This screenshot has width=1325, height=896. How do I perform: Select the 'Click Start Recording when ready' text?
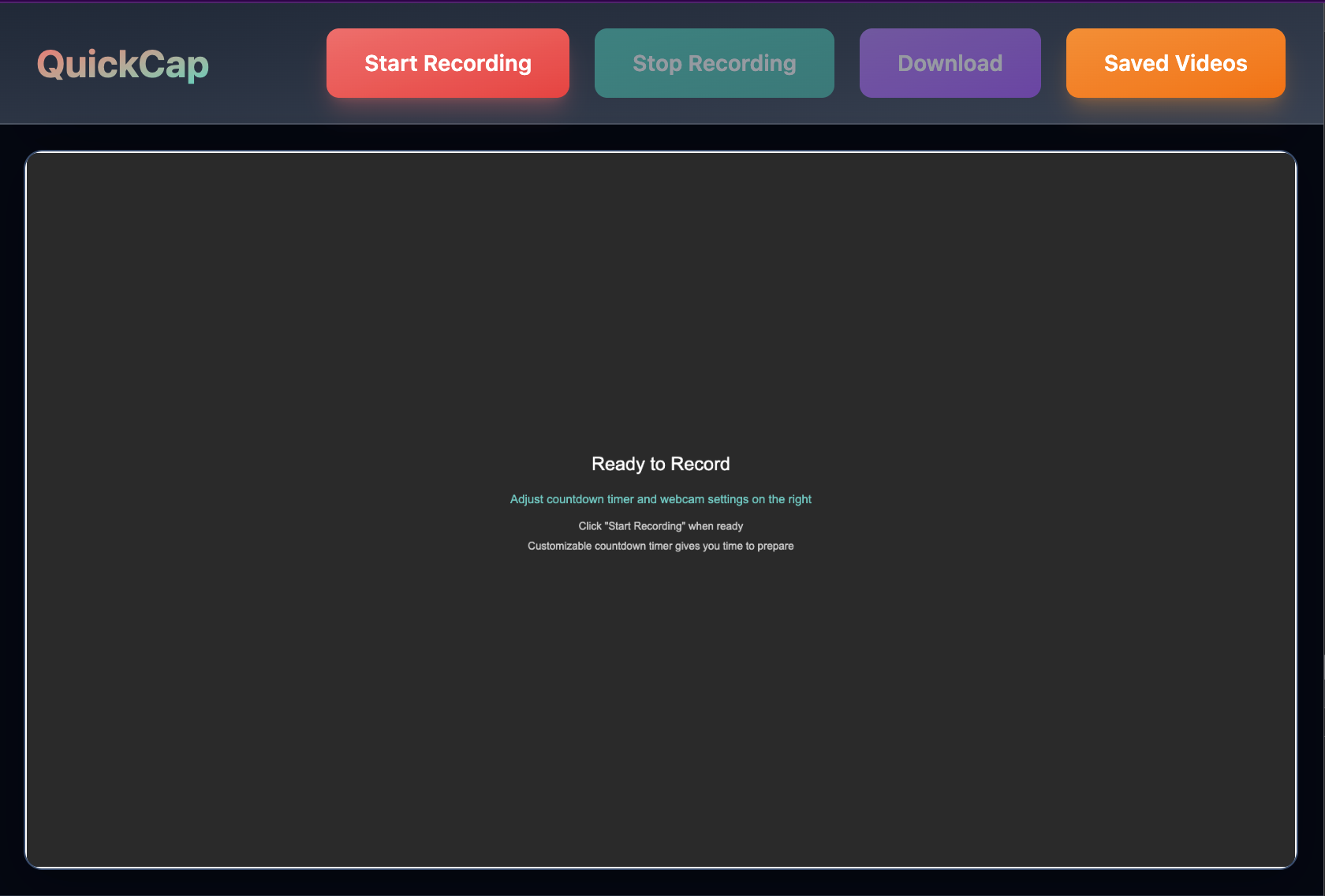point(660,525)
